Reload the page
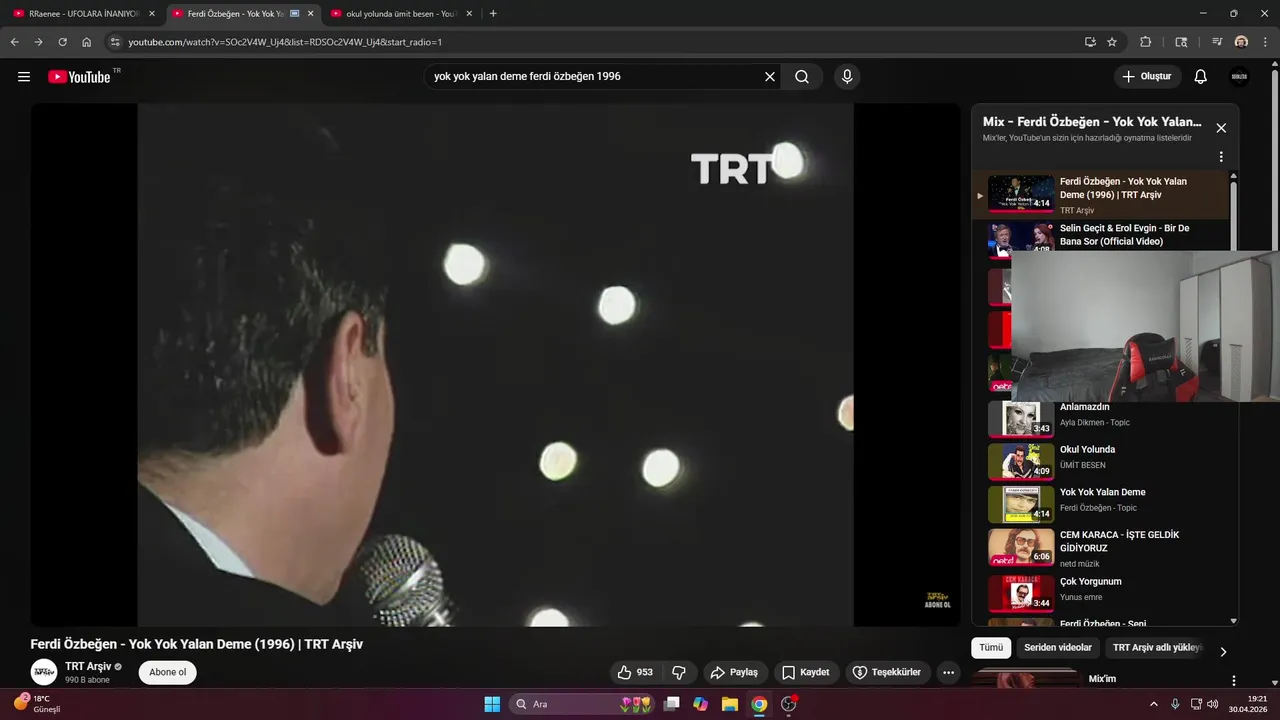 62,42
